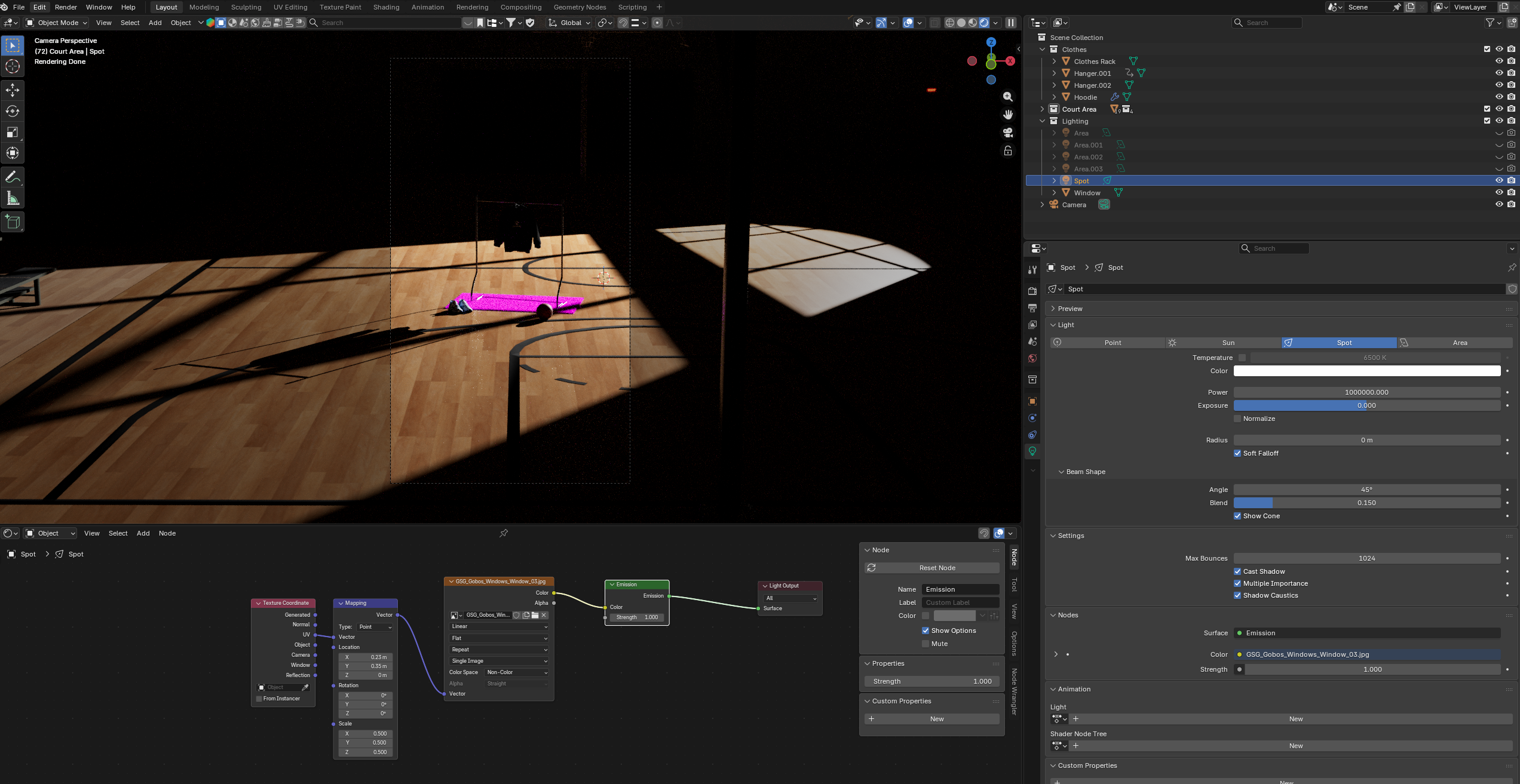The image size is (1520, 784).
Task: Open the outliner filter icon
Action: click(1490, 23)
